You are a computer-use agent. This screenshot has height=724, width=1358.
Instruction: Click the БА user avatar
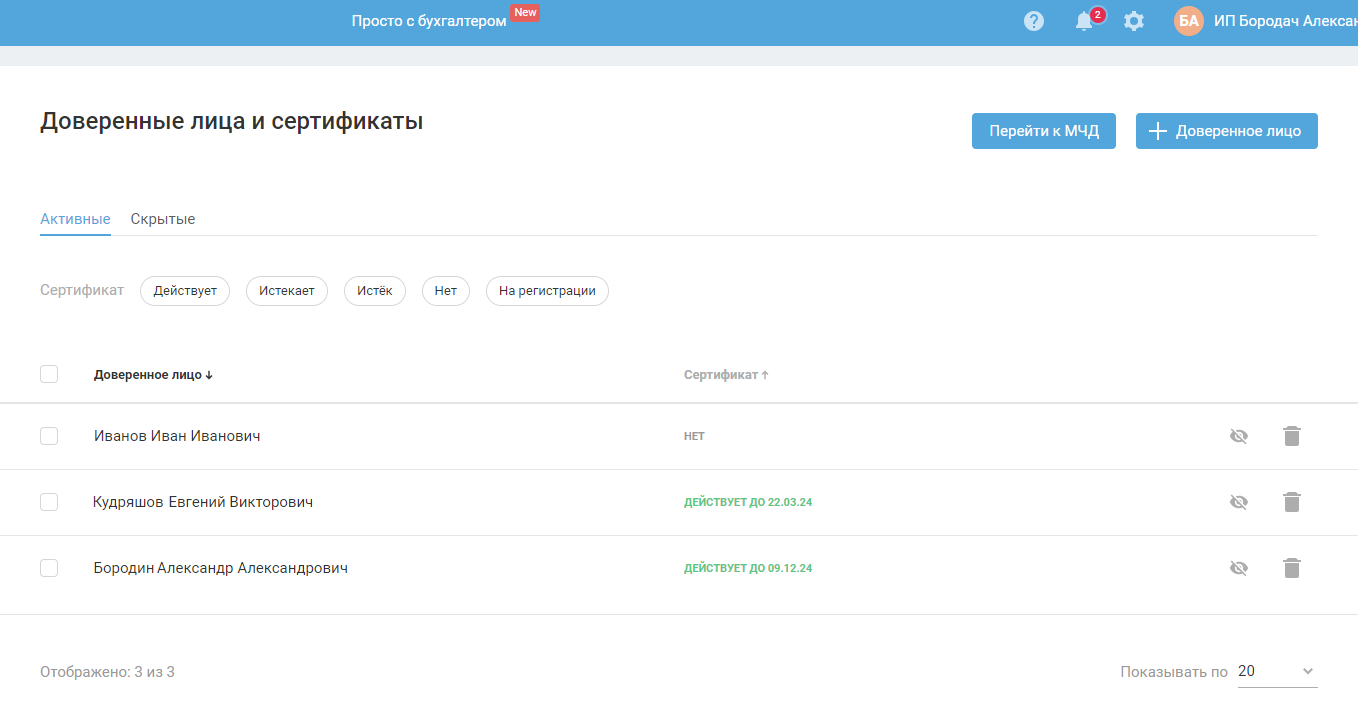click(x=1189, y=21)
